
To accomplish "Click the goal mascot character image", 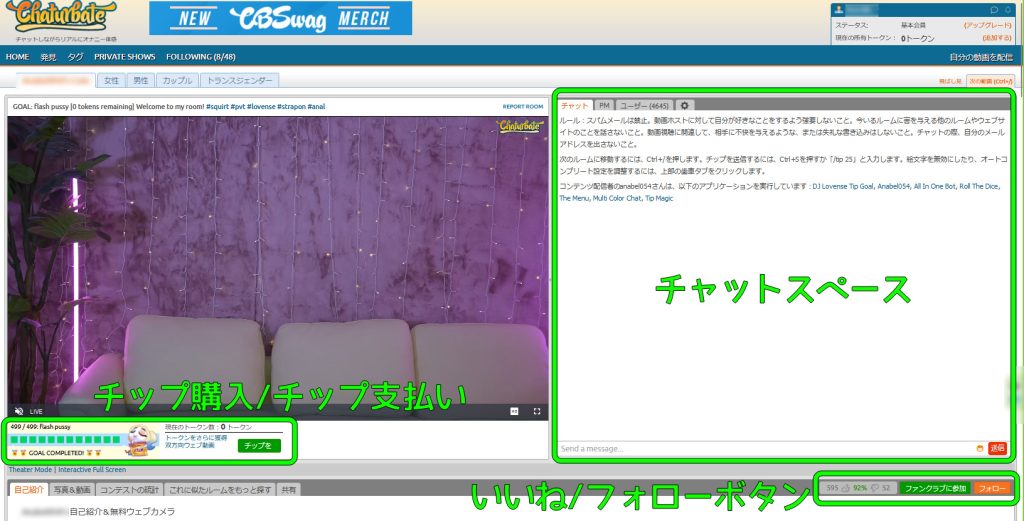I will click(x=142, y=440).
